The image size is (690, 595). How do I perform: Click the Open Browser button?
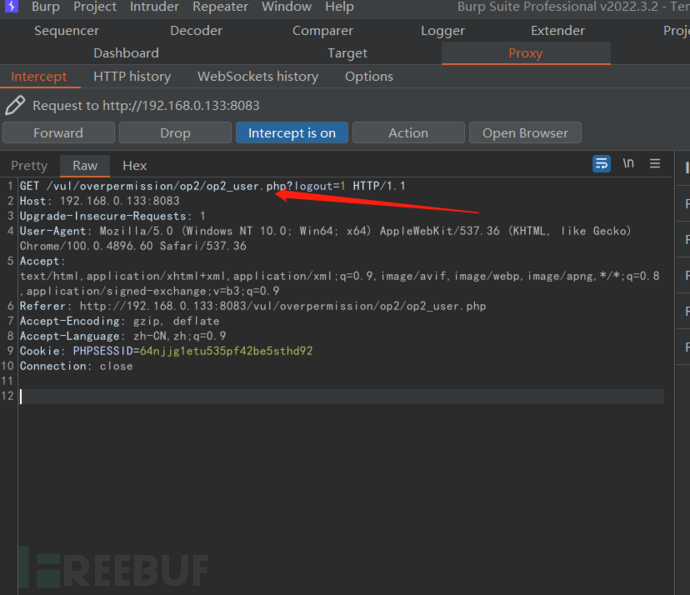(x=525, y=133)
